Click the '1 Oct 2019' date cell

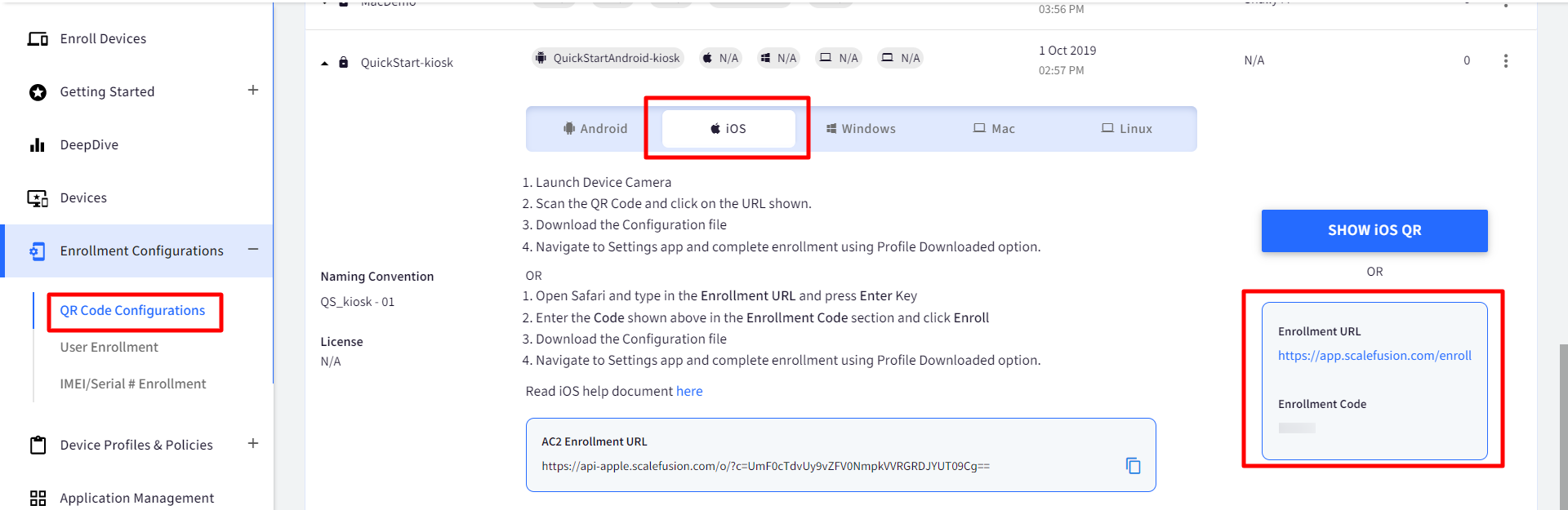[x=1067, y=51]
